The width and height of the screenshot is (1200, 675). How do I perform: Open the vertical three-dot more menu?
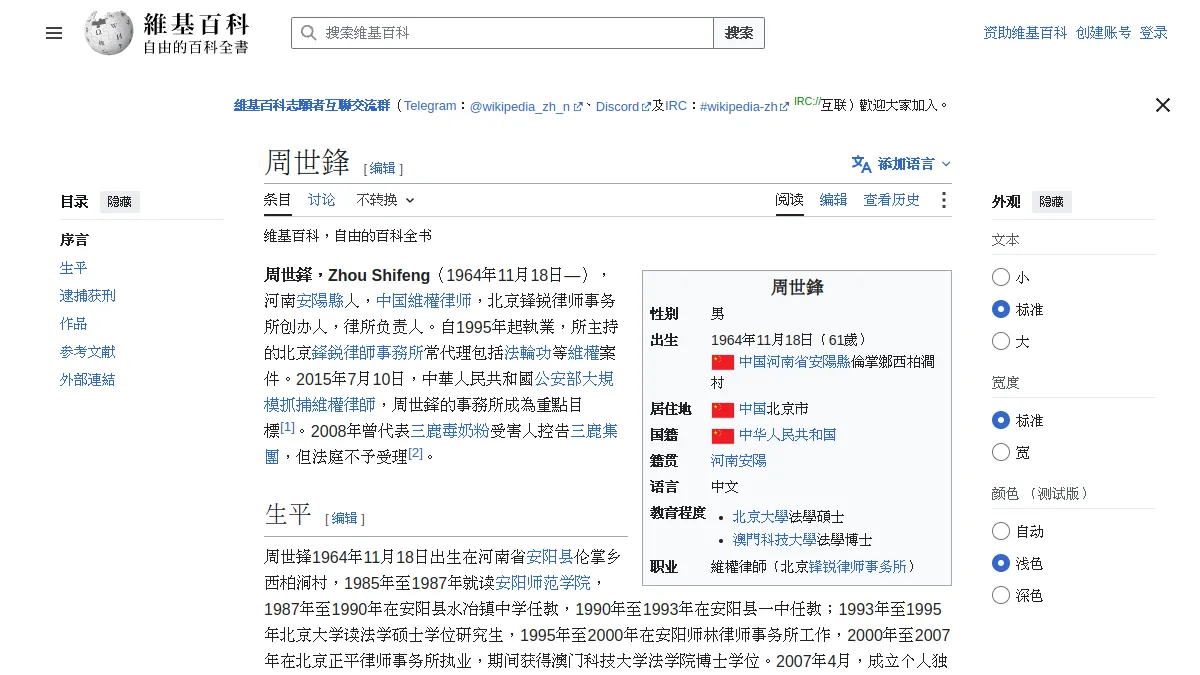[943, 200]
